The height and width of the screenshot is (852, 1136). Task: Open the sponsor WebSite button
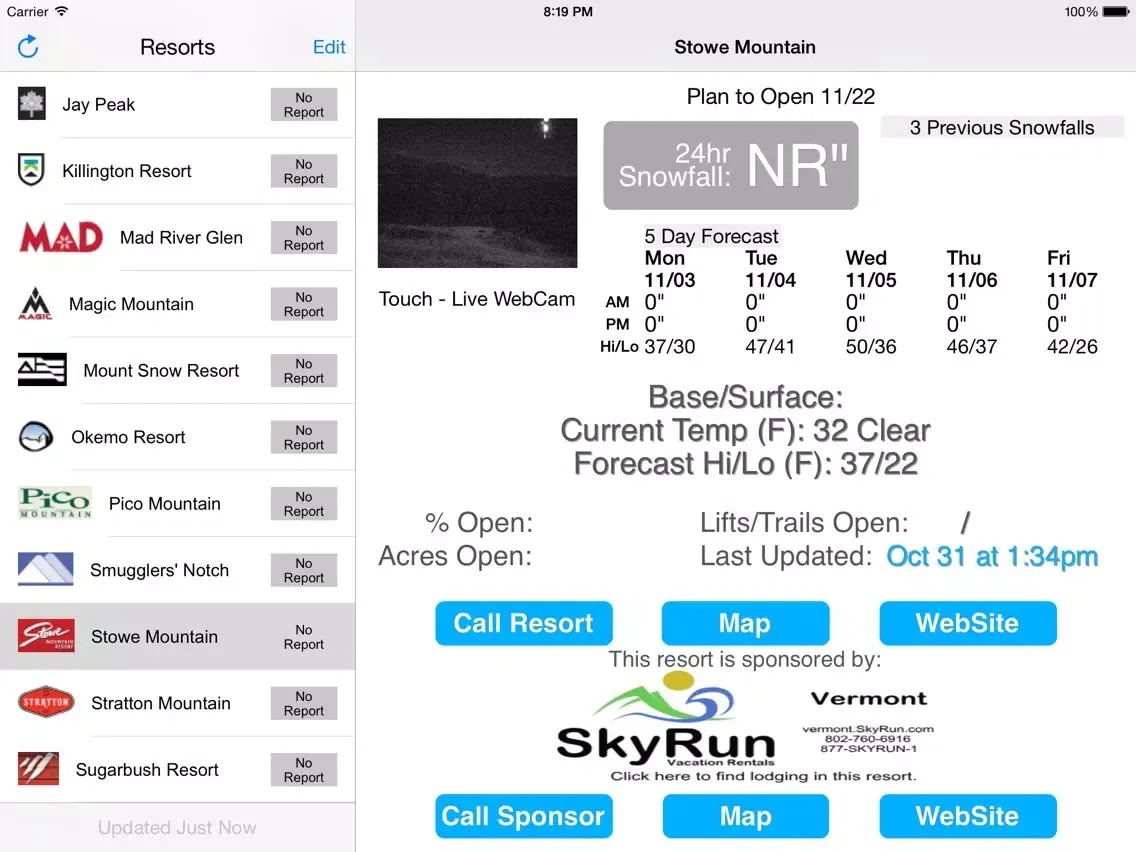point(967,816)
